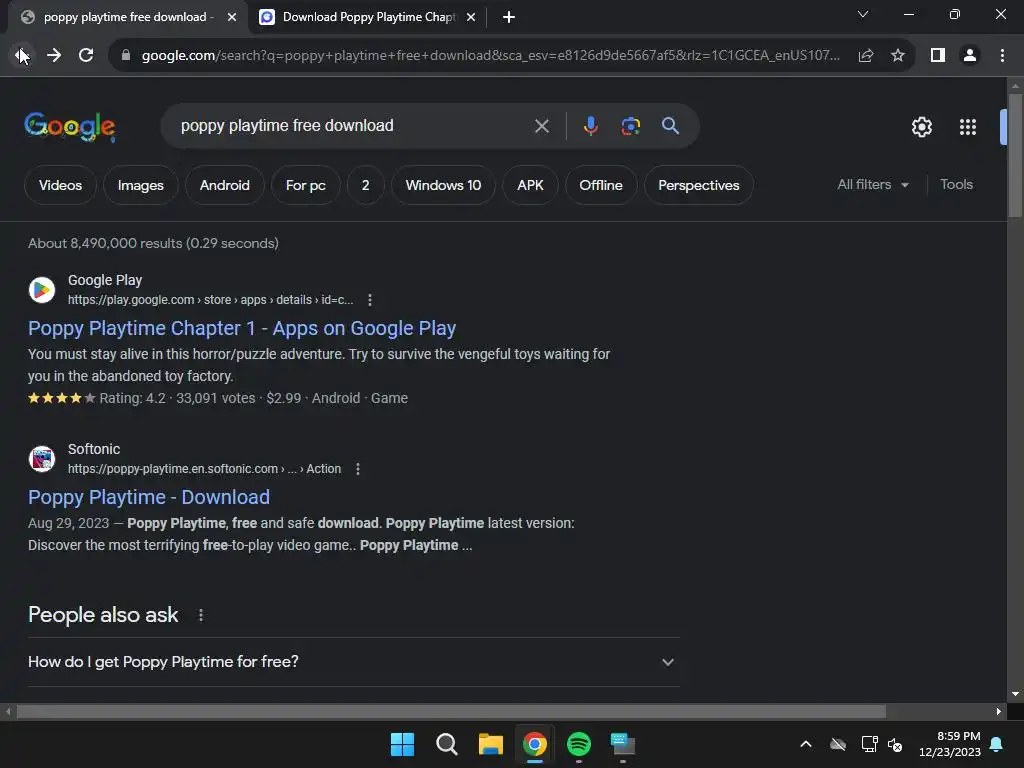Filter results by Images
This screenshot has width=1024, height=768.
140,185
